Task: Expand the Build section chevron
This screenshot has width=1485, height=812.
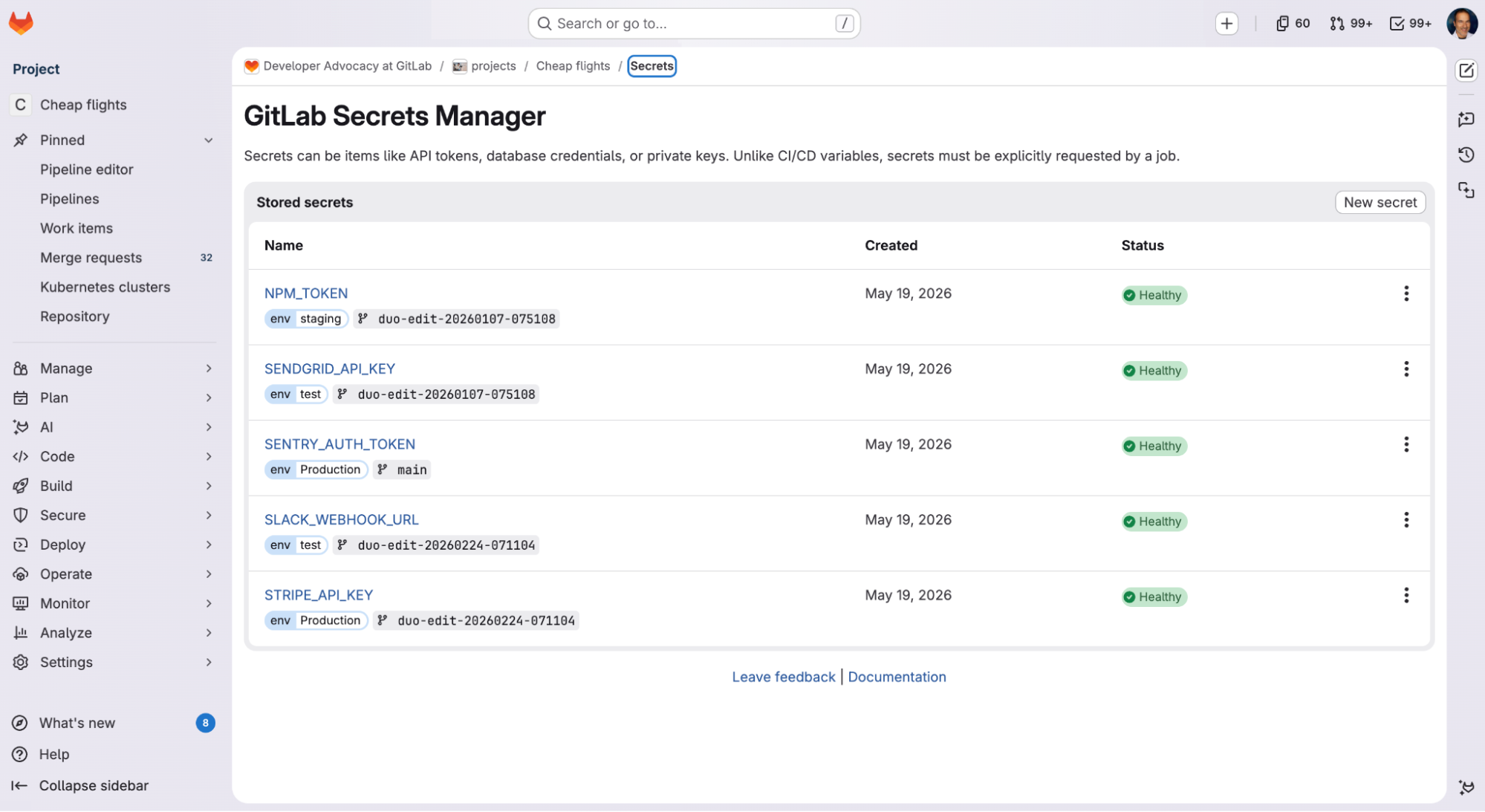Action: pos(209,486)
